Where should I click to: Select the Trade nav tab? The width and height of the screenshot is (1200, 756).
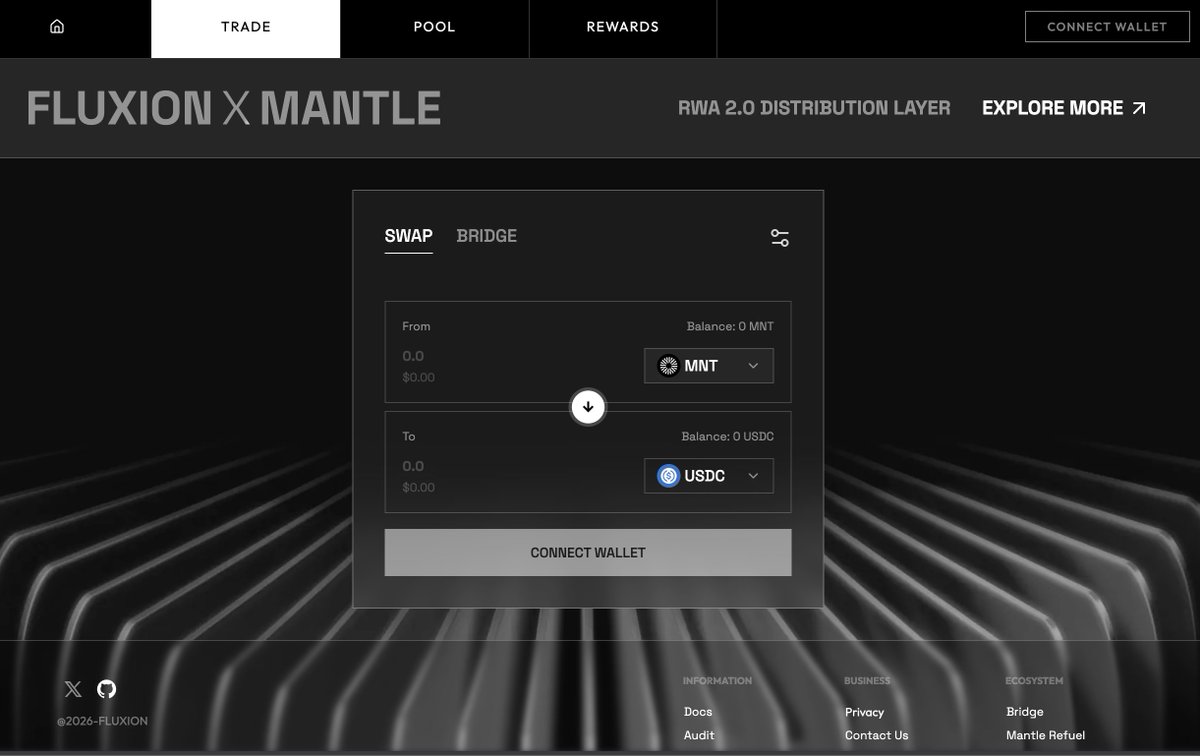tap(246, 28)
